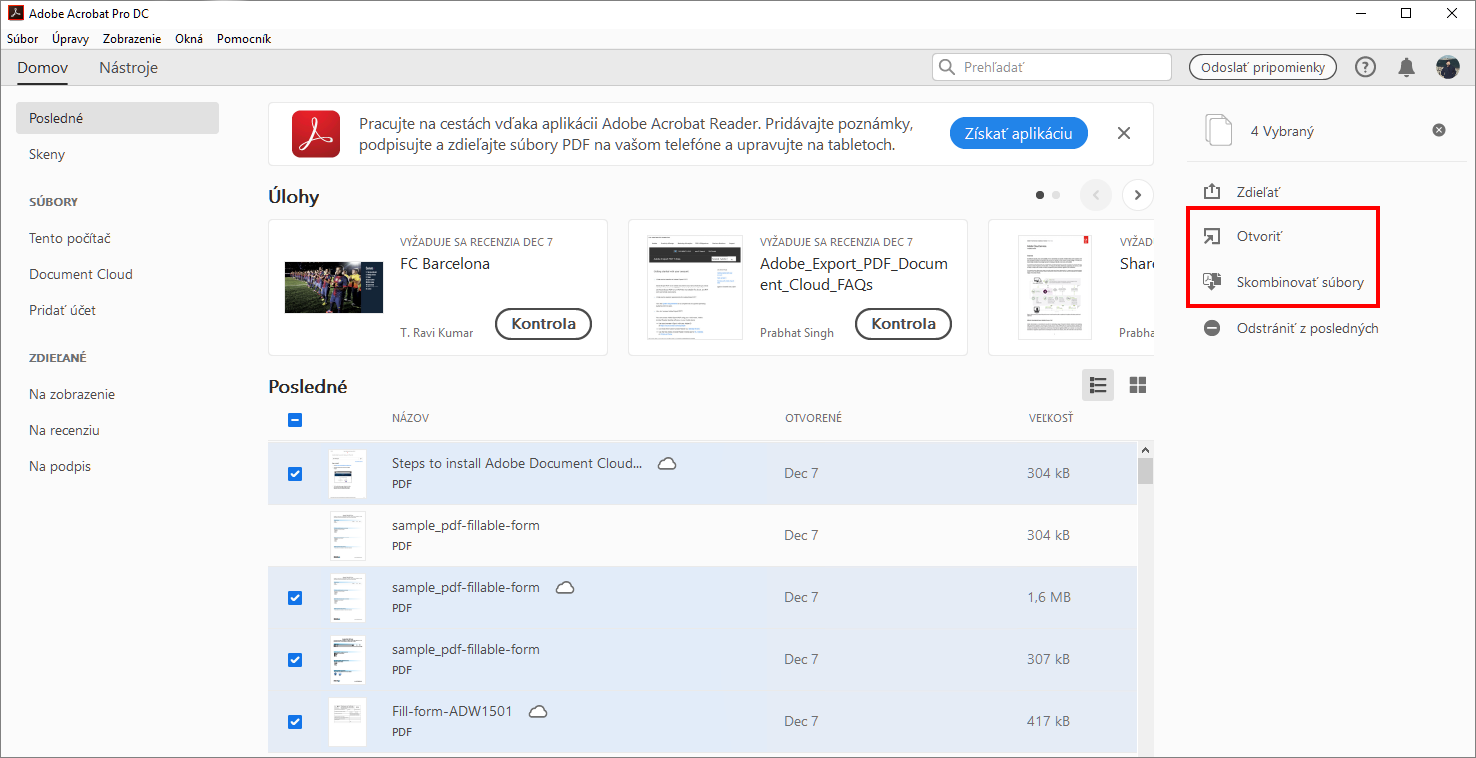Click the open icon beside Otvoriť
This screenshot has height=758, width=1476.
tap(1212, 237)
